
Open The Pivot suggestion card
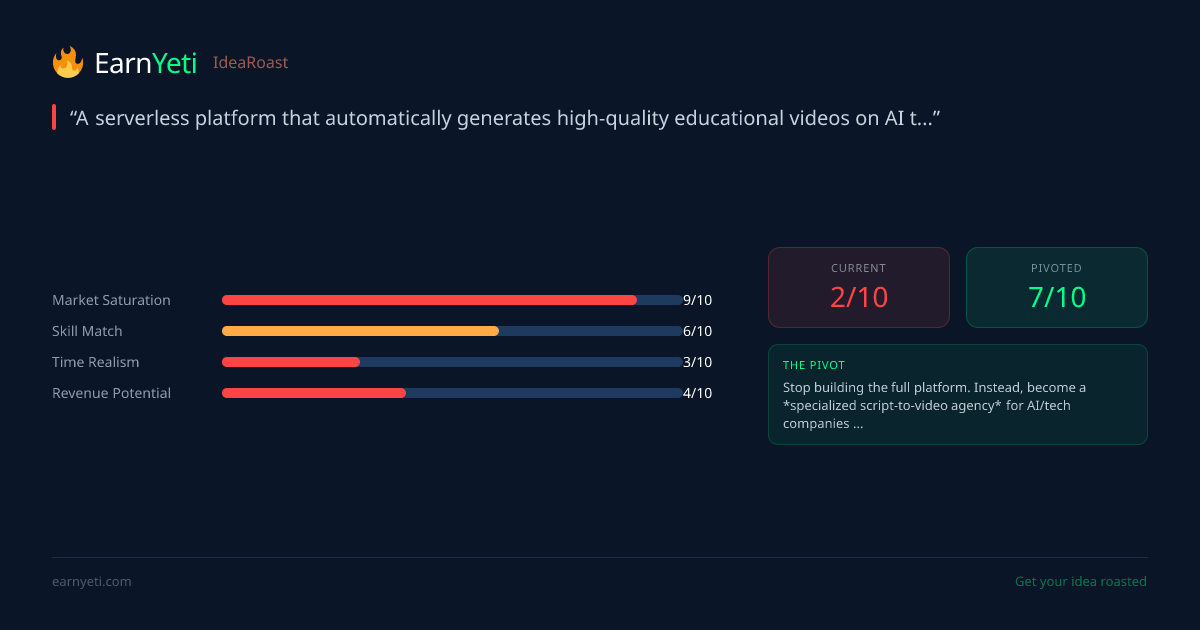point(957,394)
